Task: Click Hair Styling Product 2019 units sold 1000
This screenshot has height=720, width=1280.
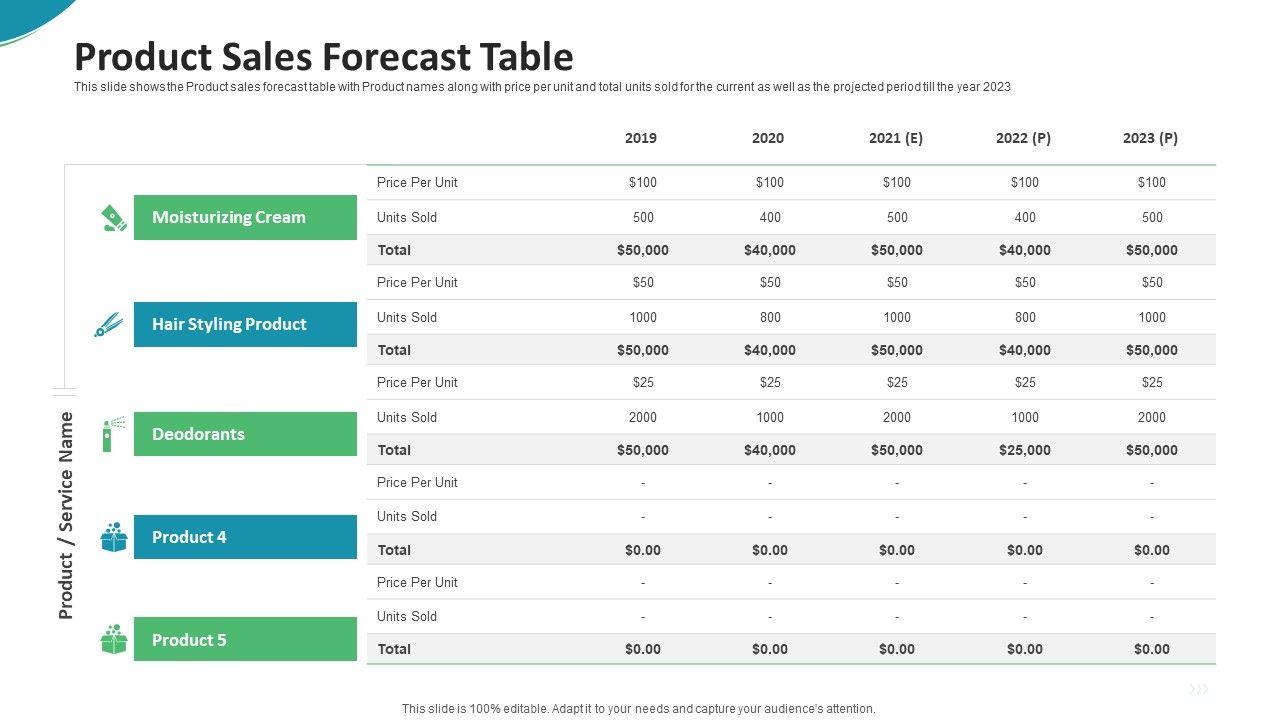Action: (x=643, y=317)
